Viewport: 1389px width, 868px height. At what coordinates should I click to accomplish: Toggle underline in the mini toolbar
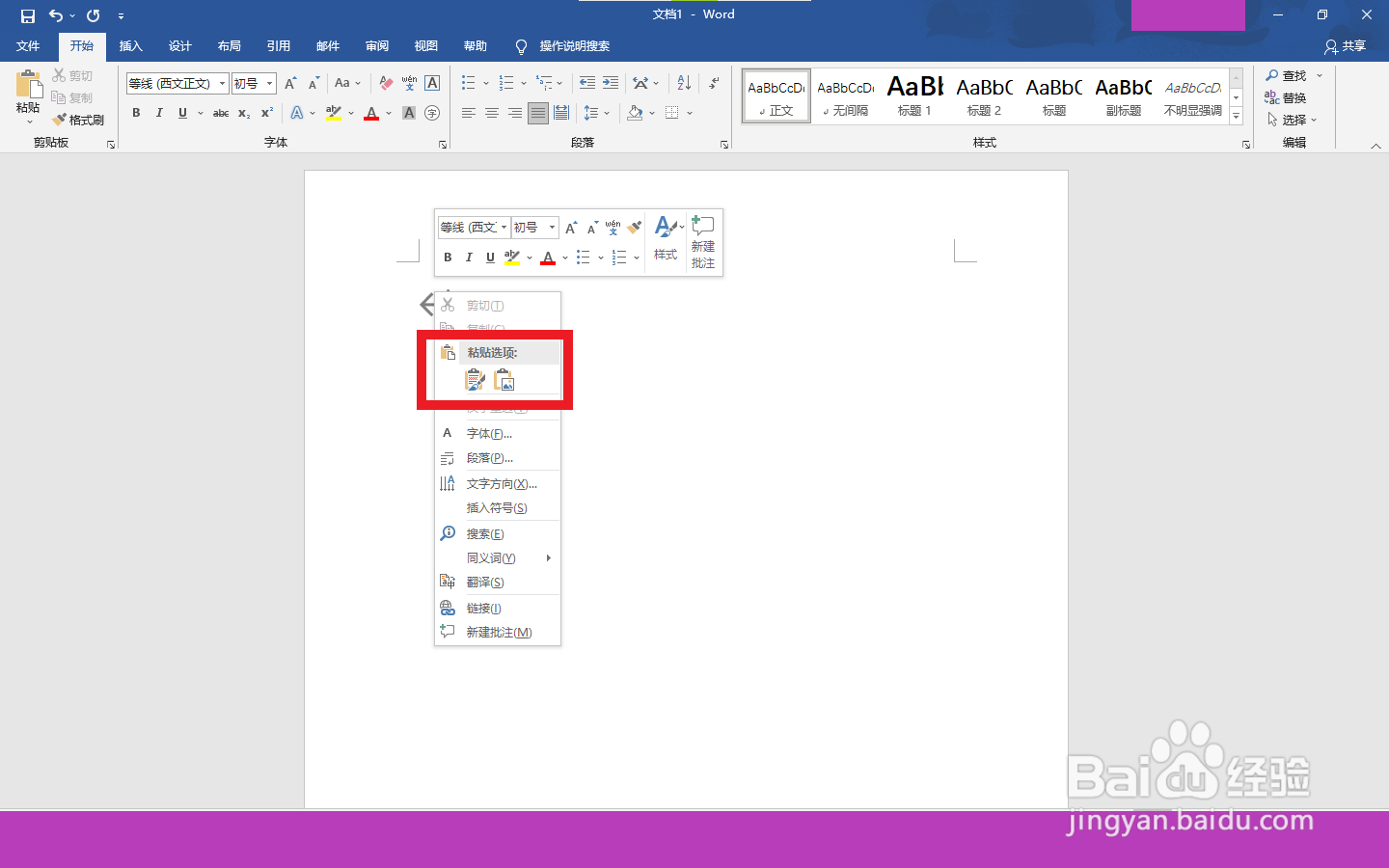490,258
